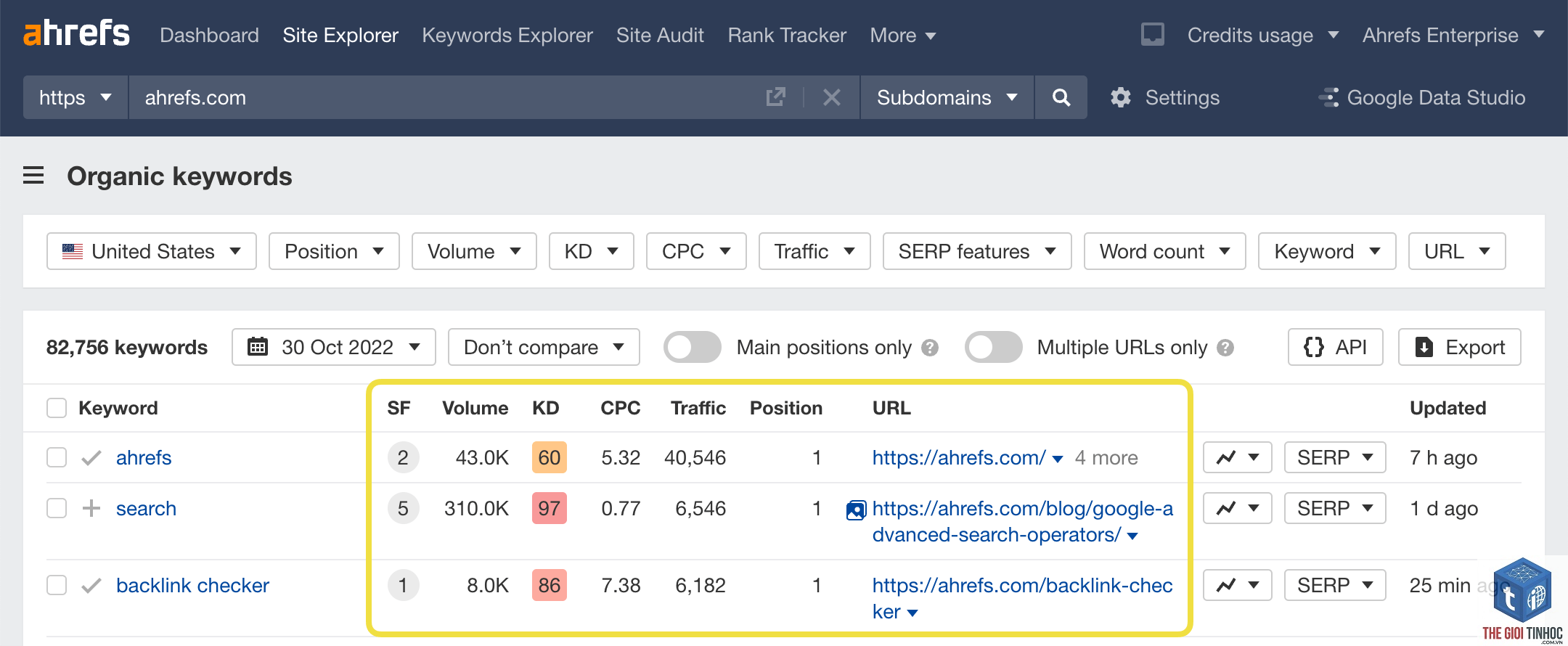Sort by Volume column header
The width and height of the screenshot is (1568, 646).
pyautogui.click(x=475, y=408)
